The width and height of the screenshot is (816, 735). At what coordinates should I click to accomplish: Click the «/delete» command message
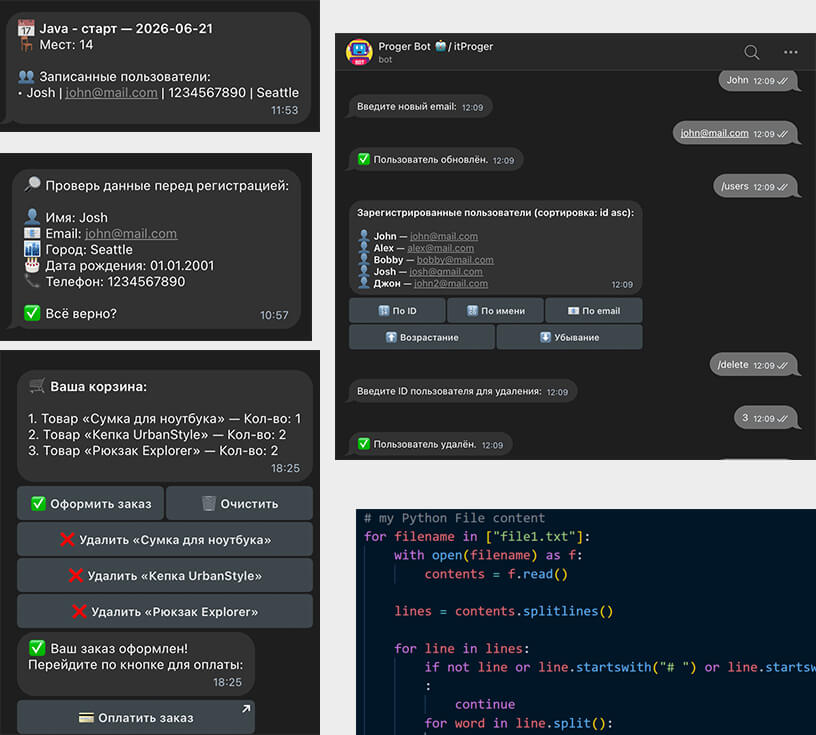[753, 365]
